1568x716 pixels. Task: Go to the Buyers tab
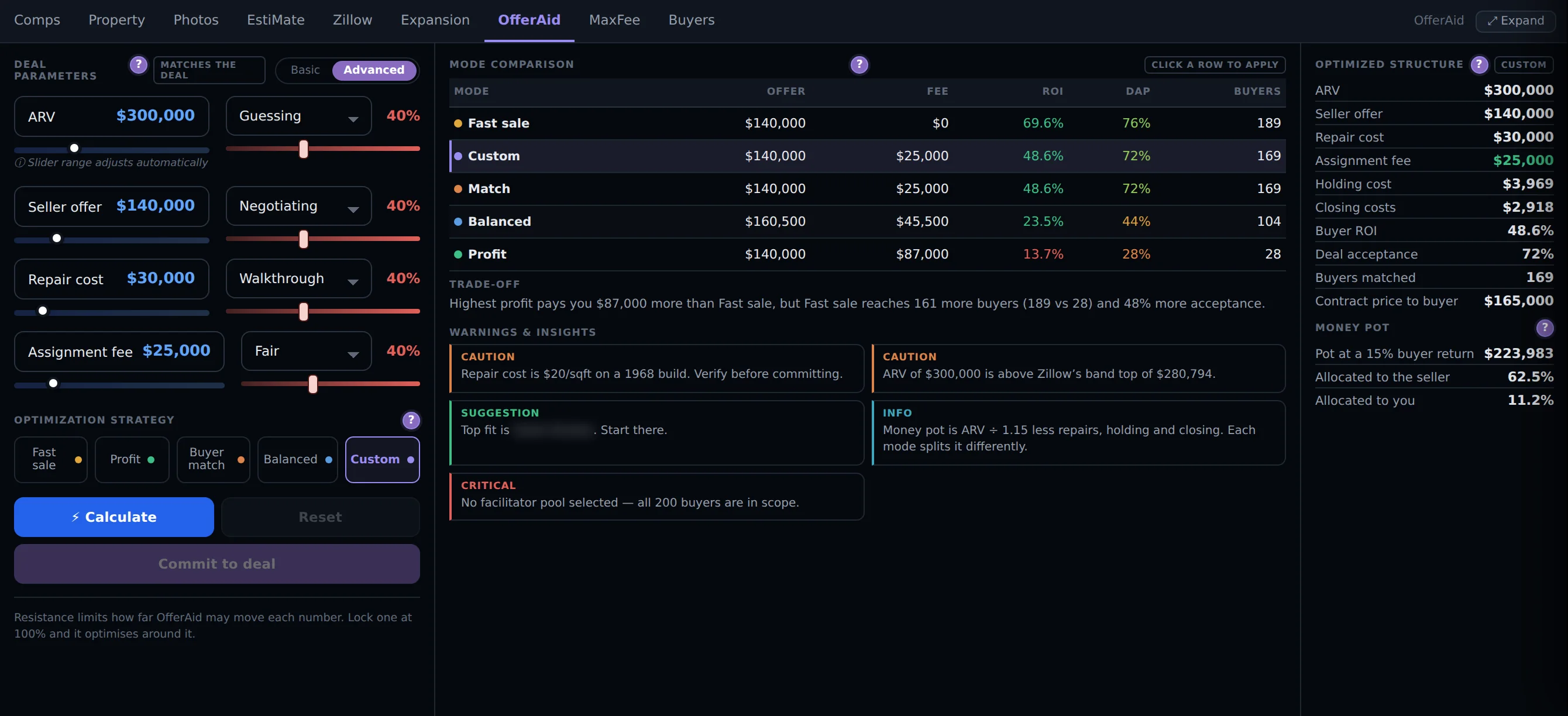coord(691,20)
